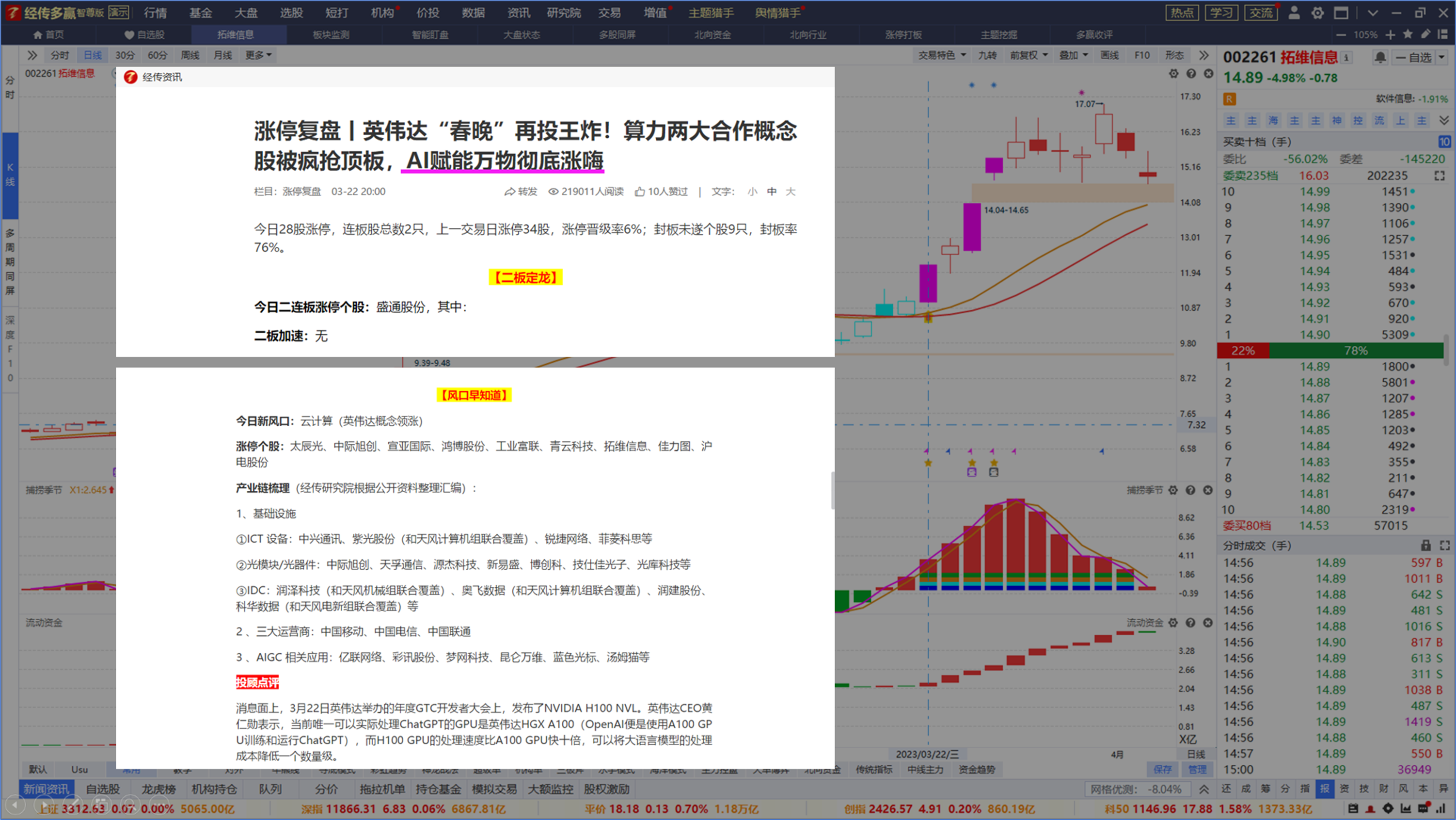Click the user account icon in title bar
This screenshot has width=1456, height=820.
point(1294,13)
